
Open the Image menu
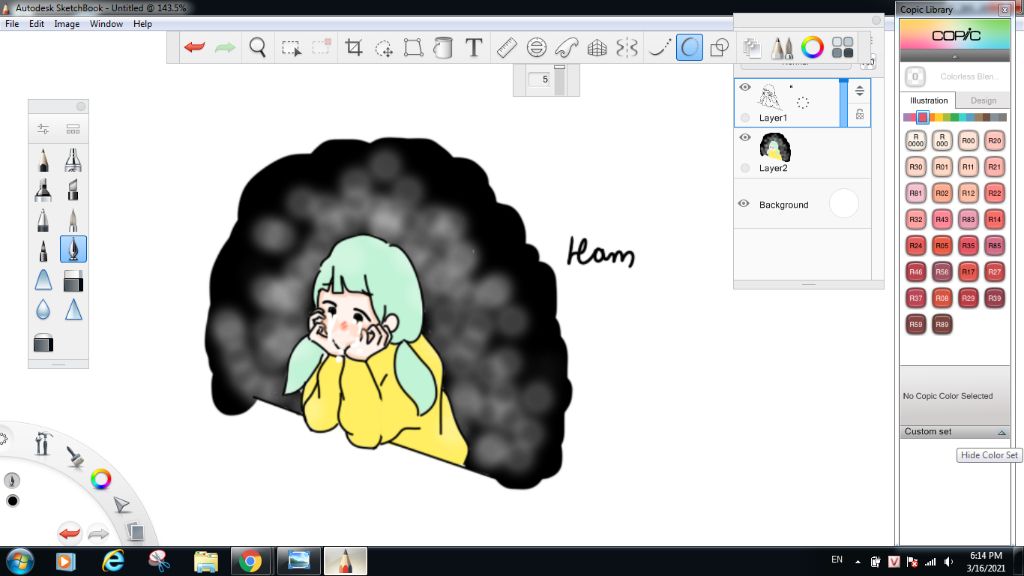pyautogui.click(x=67, y=24)
